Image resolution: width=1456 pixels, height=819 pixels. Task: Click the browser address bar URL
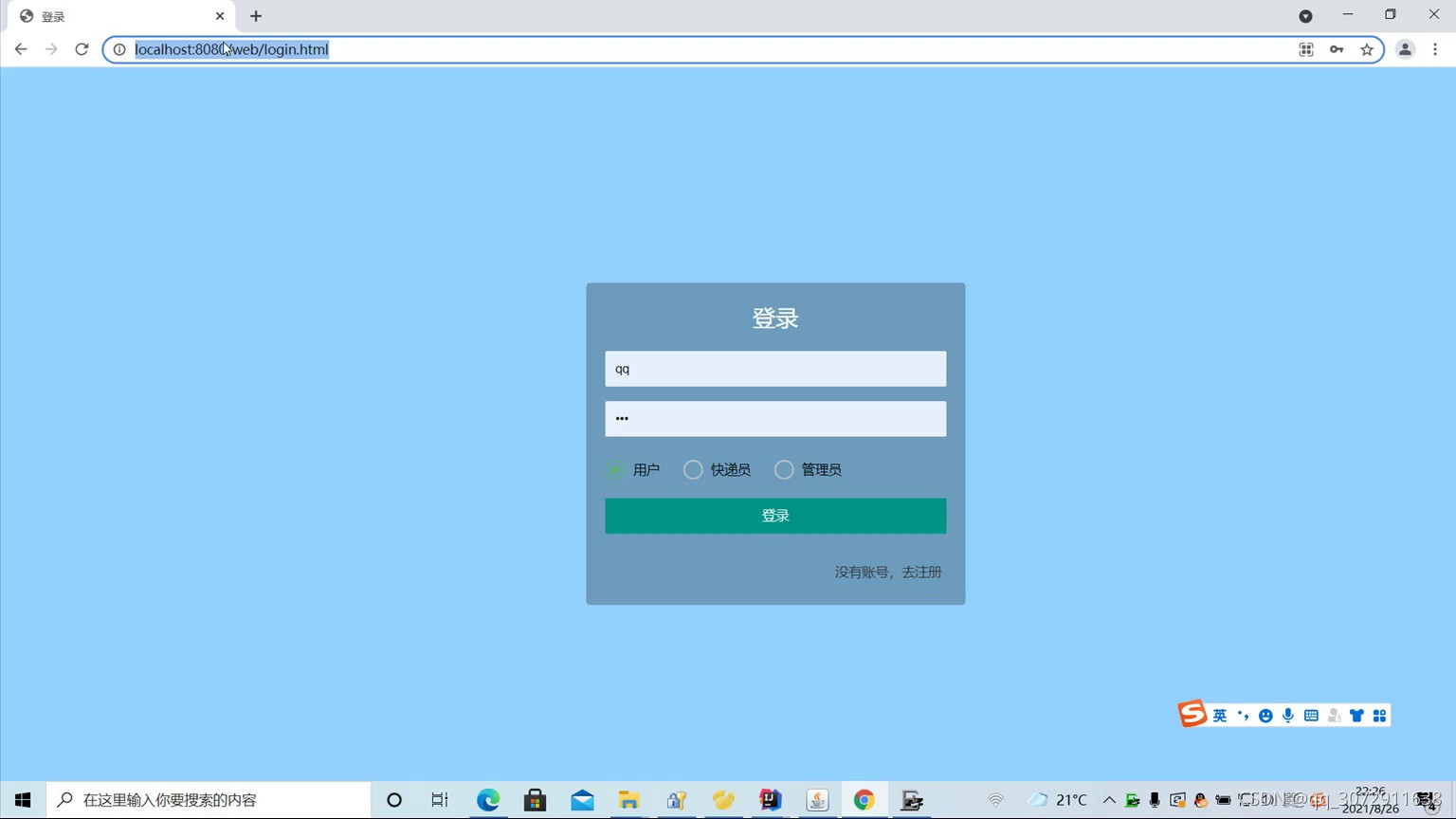pyautogui.click(x=231, y=49)
